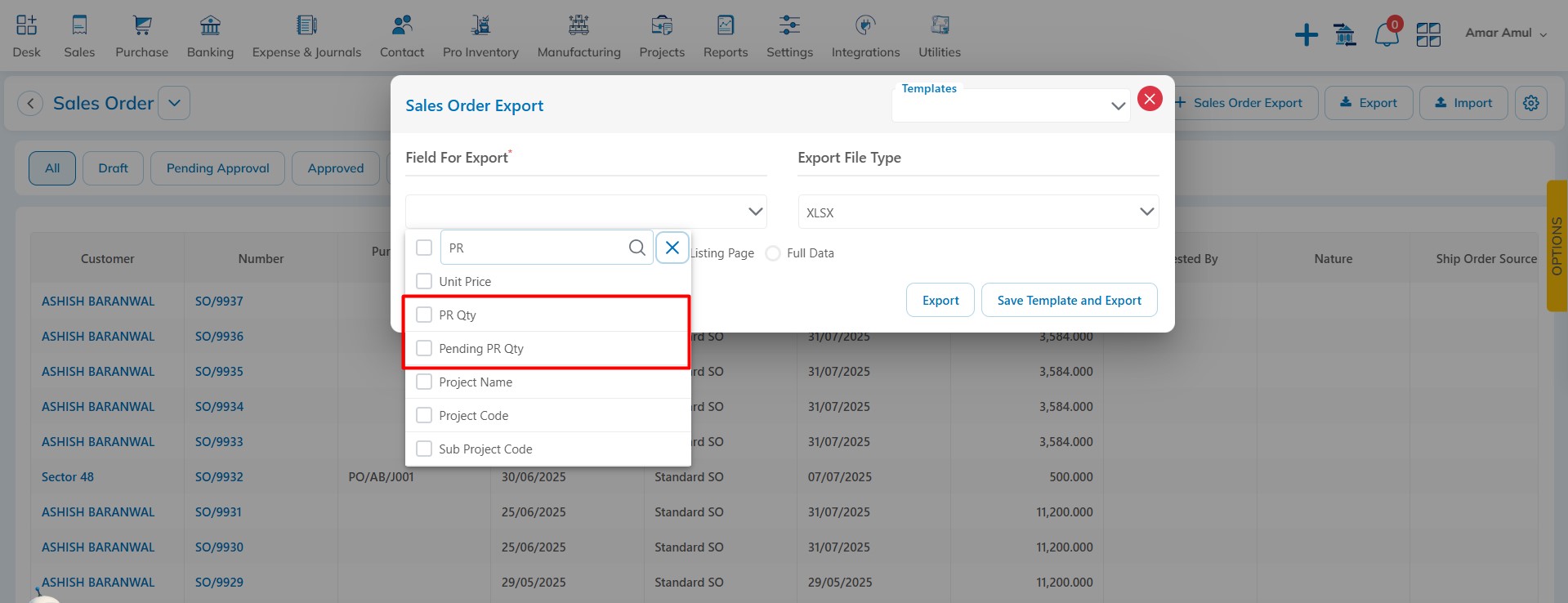Viewport: 1568px width, 603px height.
Task: Open sales order SO/9937
Action: pos(219,301)
